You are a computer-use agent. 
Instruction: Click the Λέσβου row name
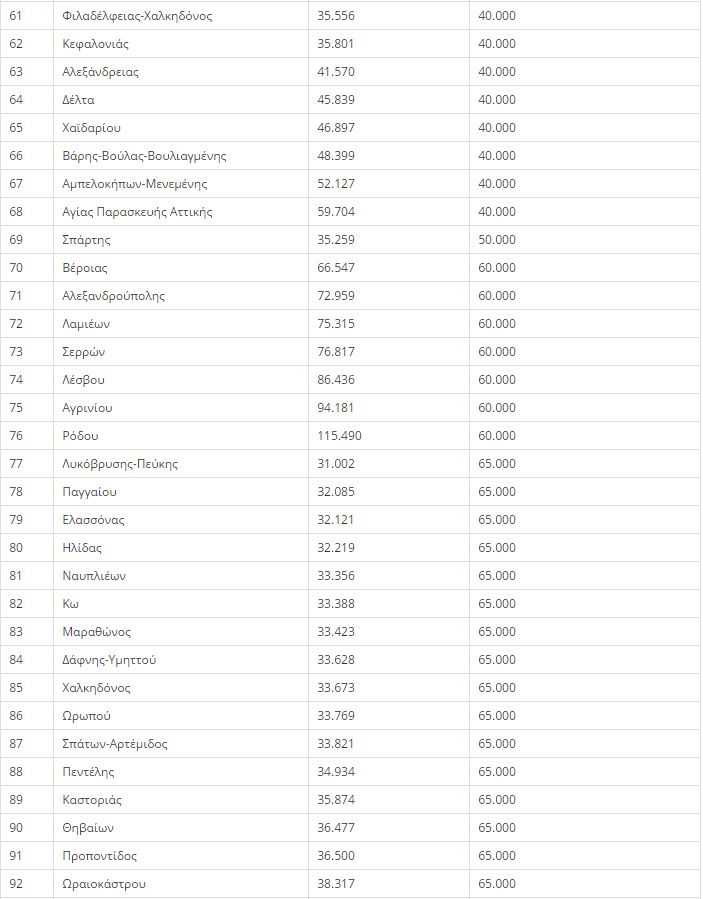point(84,380)
